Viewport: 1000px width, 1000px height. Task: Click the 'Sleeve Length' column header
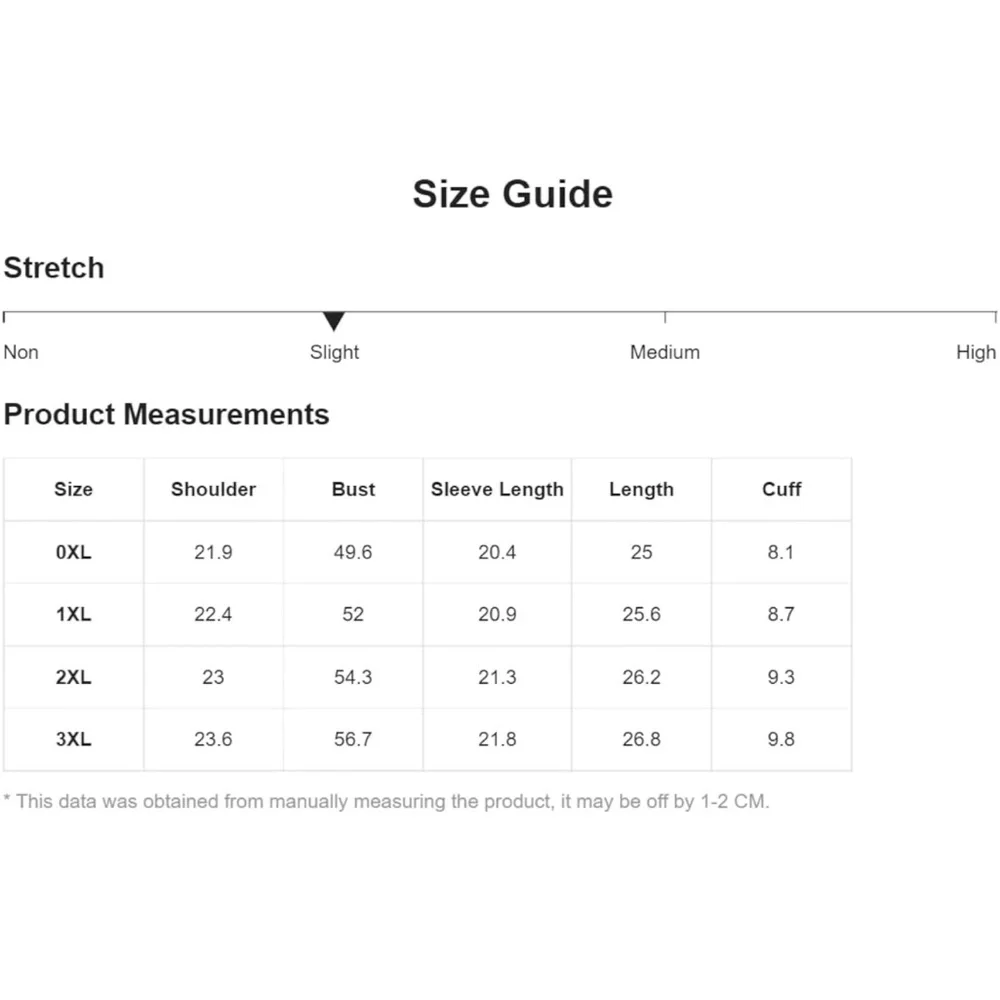(497, 489)
